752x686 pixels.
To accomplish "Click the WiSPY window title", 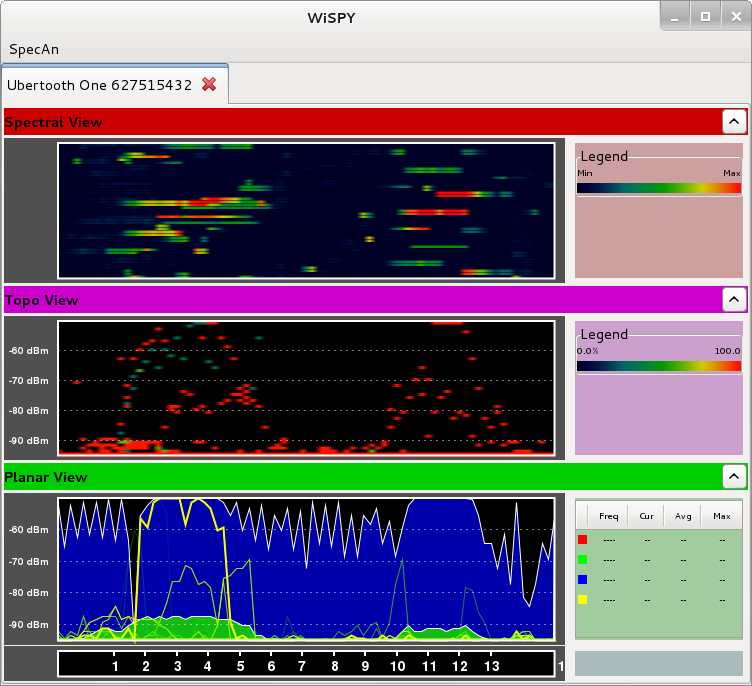I will coord(331,18).
